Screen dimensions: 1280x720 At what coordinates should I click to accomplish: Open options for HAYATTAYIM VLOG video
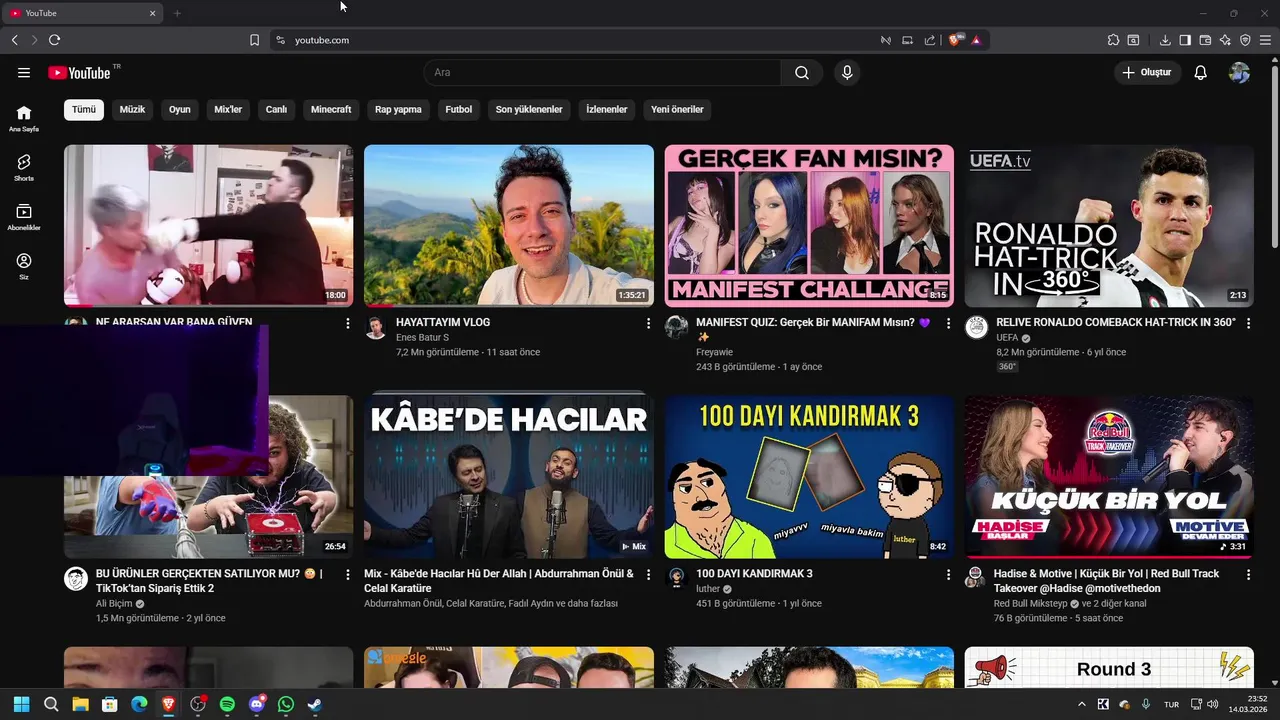(648, 324)
